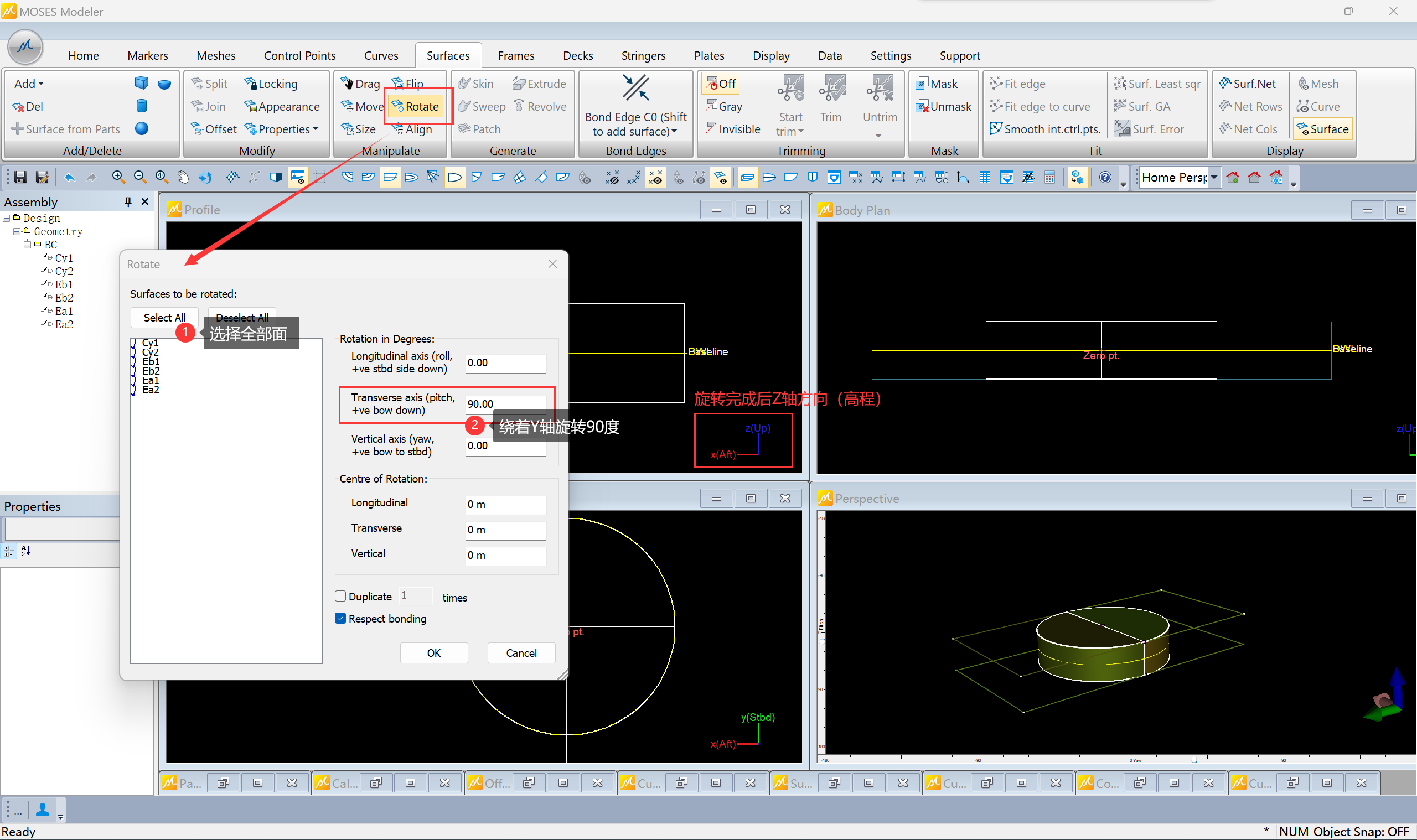This screenshot has width=1417, height=840.
Task: Click the Flip surface icon
Action: pyautogui.click(x=399, y=84)
